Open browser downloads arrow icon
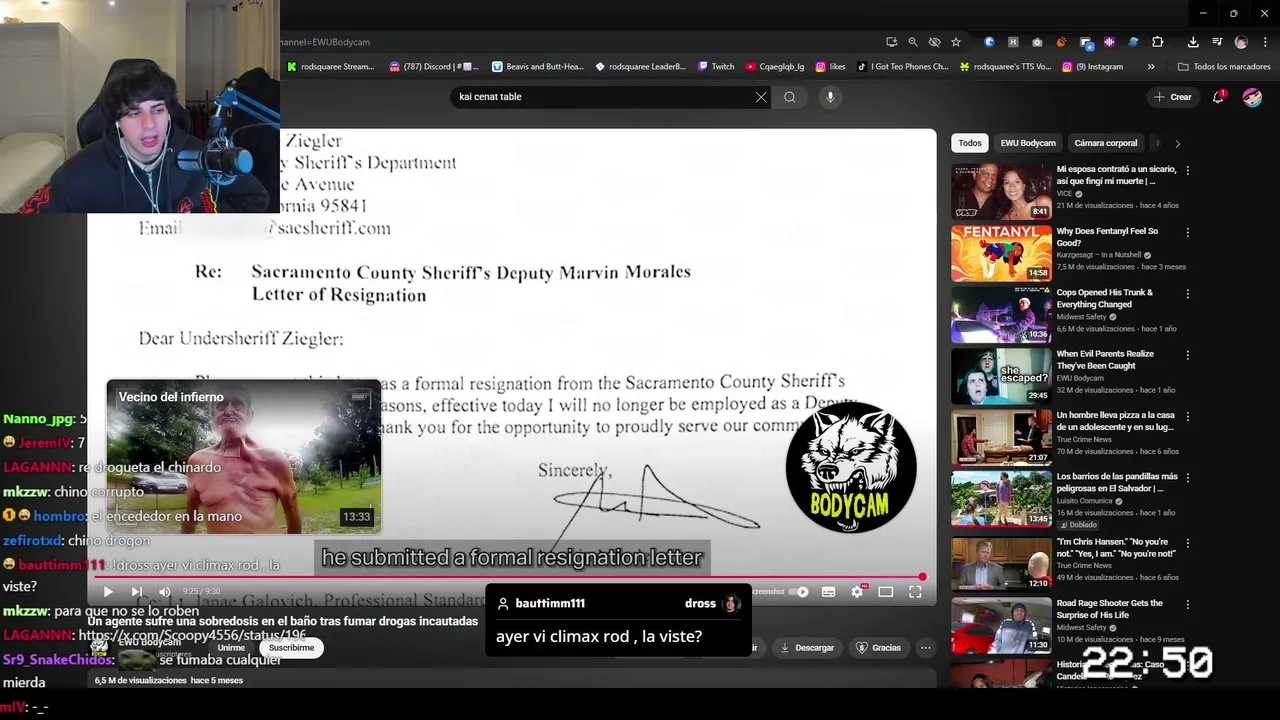 (1193, 42)
